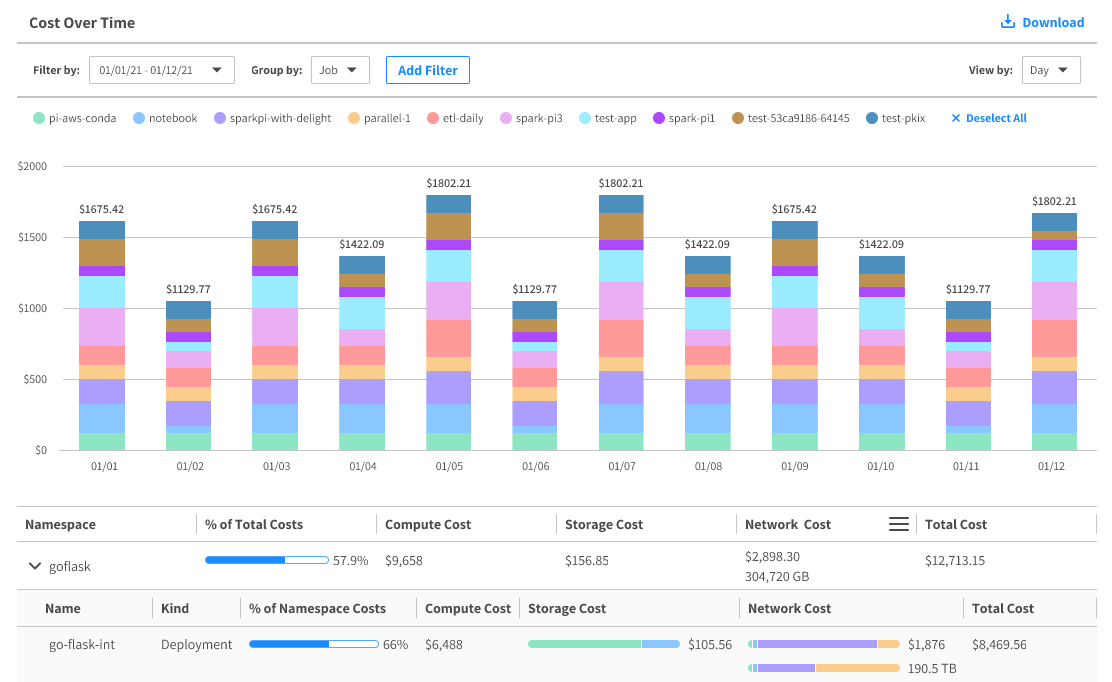Image resolution: width=1112 pixels, height=682 pixels.
Task: Sort by the Compute Cost column header
Action: (x=428, y=524)
